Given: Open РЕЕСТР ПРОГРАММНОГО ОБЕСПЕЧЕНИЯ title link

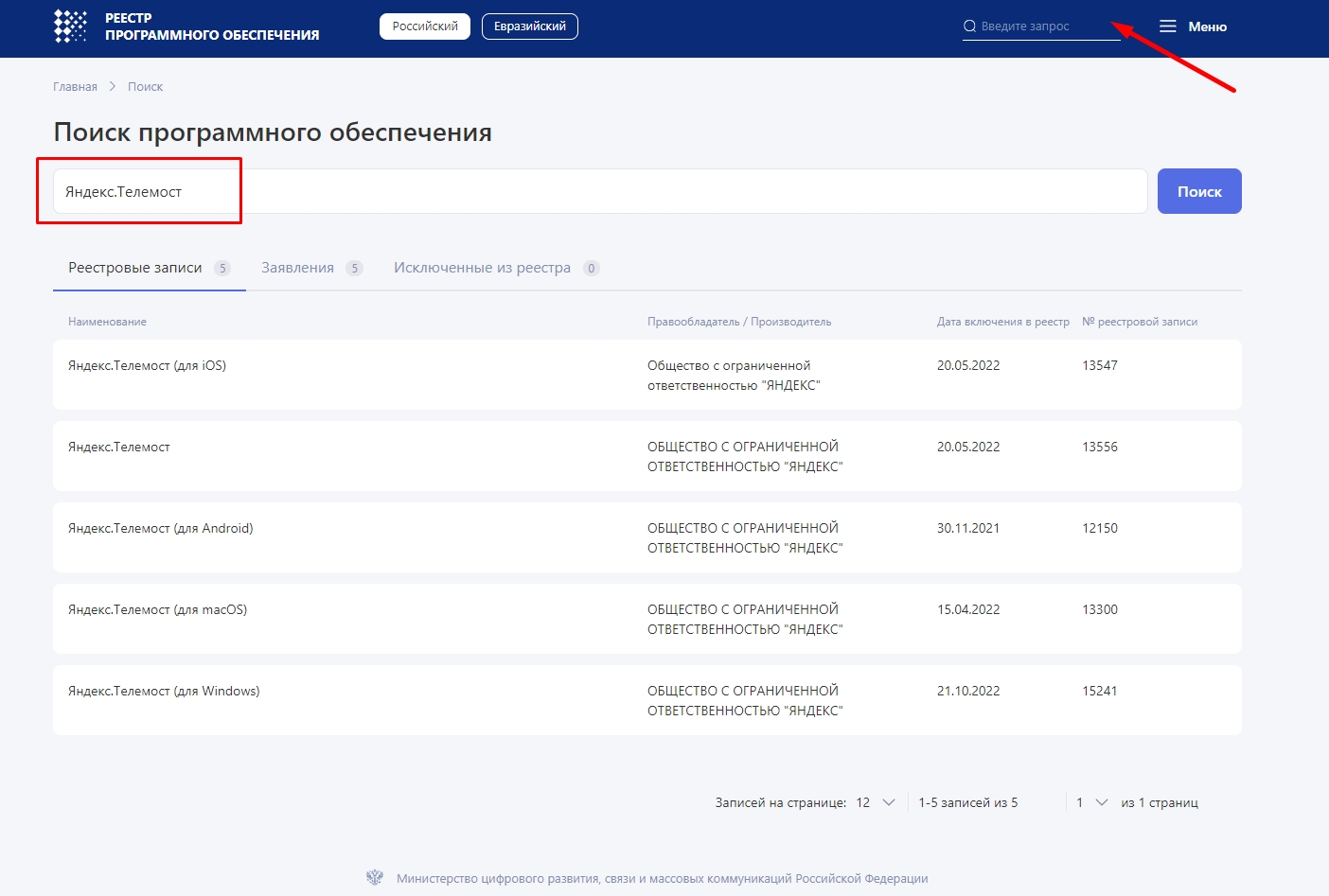Looking at the screenshot, I should click(212, 26).
